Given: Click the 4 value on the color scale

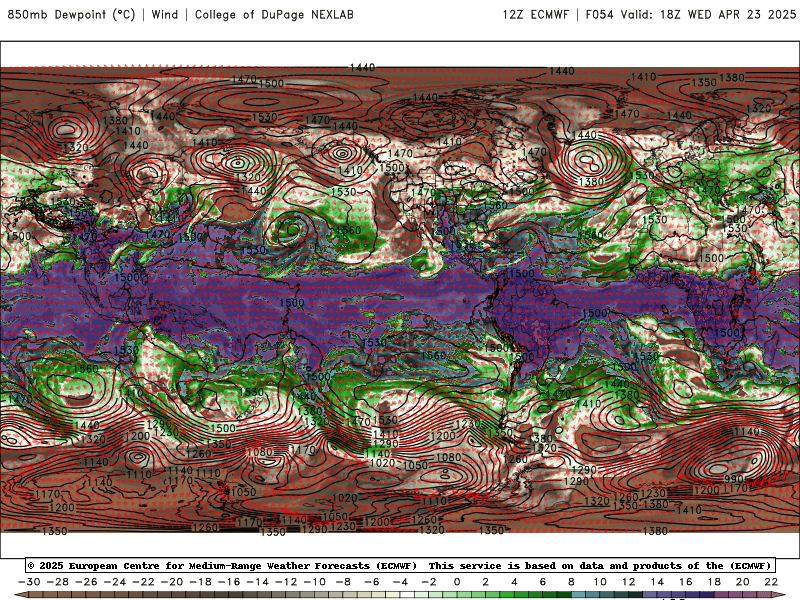Looking at the screenshot, I should pos(514,582).
